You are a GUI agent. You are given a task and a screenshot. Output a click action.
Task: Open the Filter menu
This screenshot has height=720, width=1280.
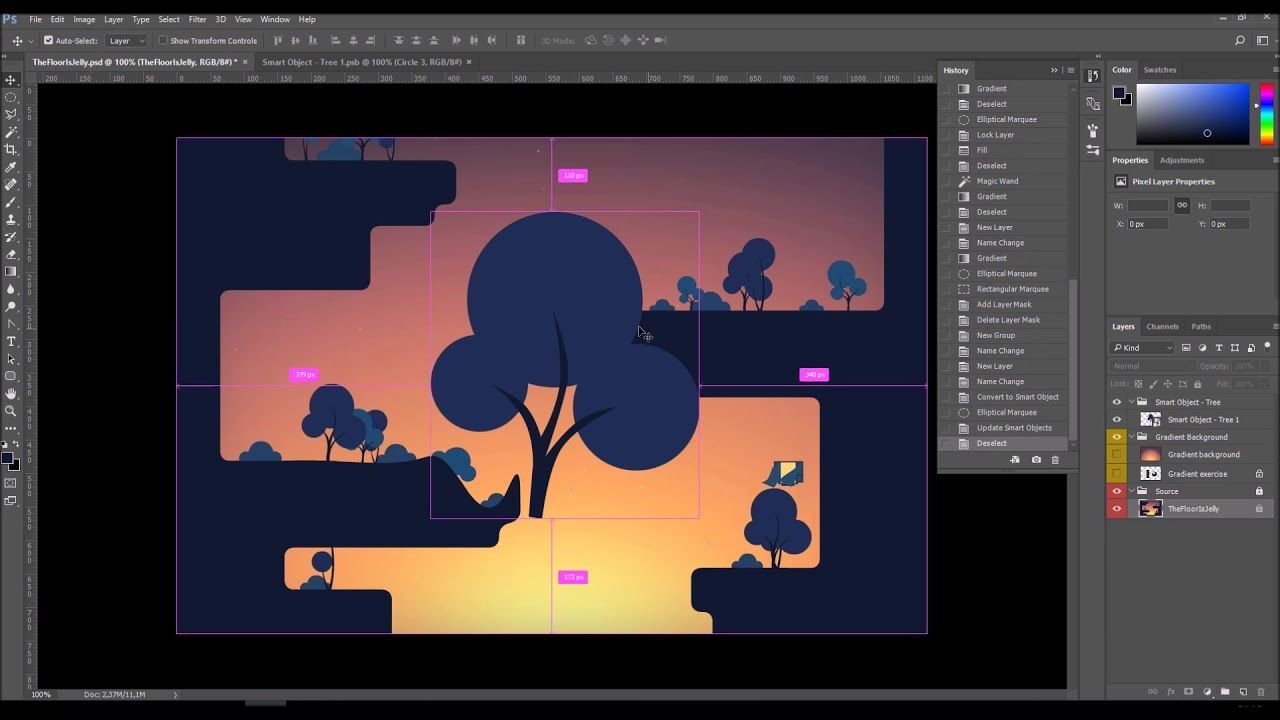click(x=197, y=19)
